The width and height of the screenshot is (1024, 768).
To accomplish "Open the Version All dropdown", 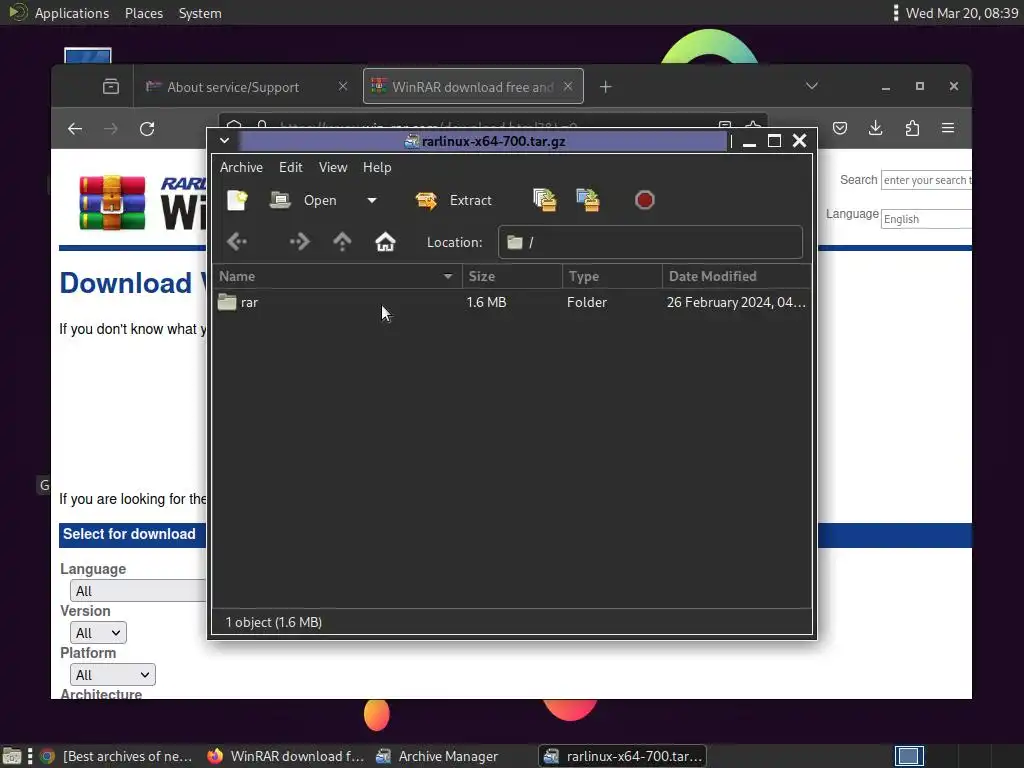I will (98, 633).
